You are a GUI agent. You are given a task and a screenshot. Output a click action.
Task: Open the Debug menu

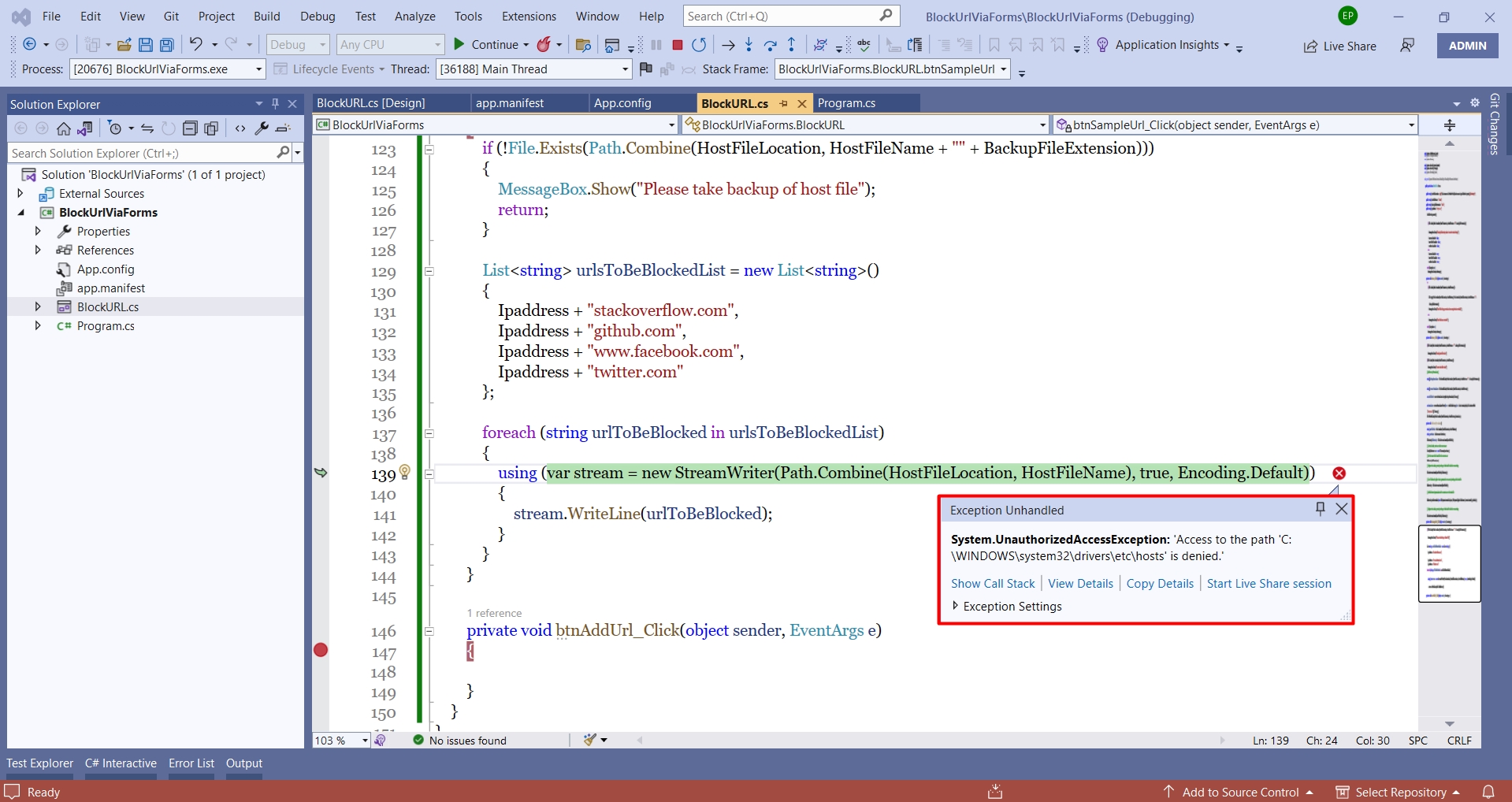[318, 16]
